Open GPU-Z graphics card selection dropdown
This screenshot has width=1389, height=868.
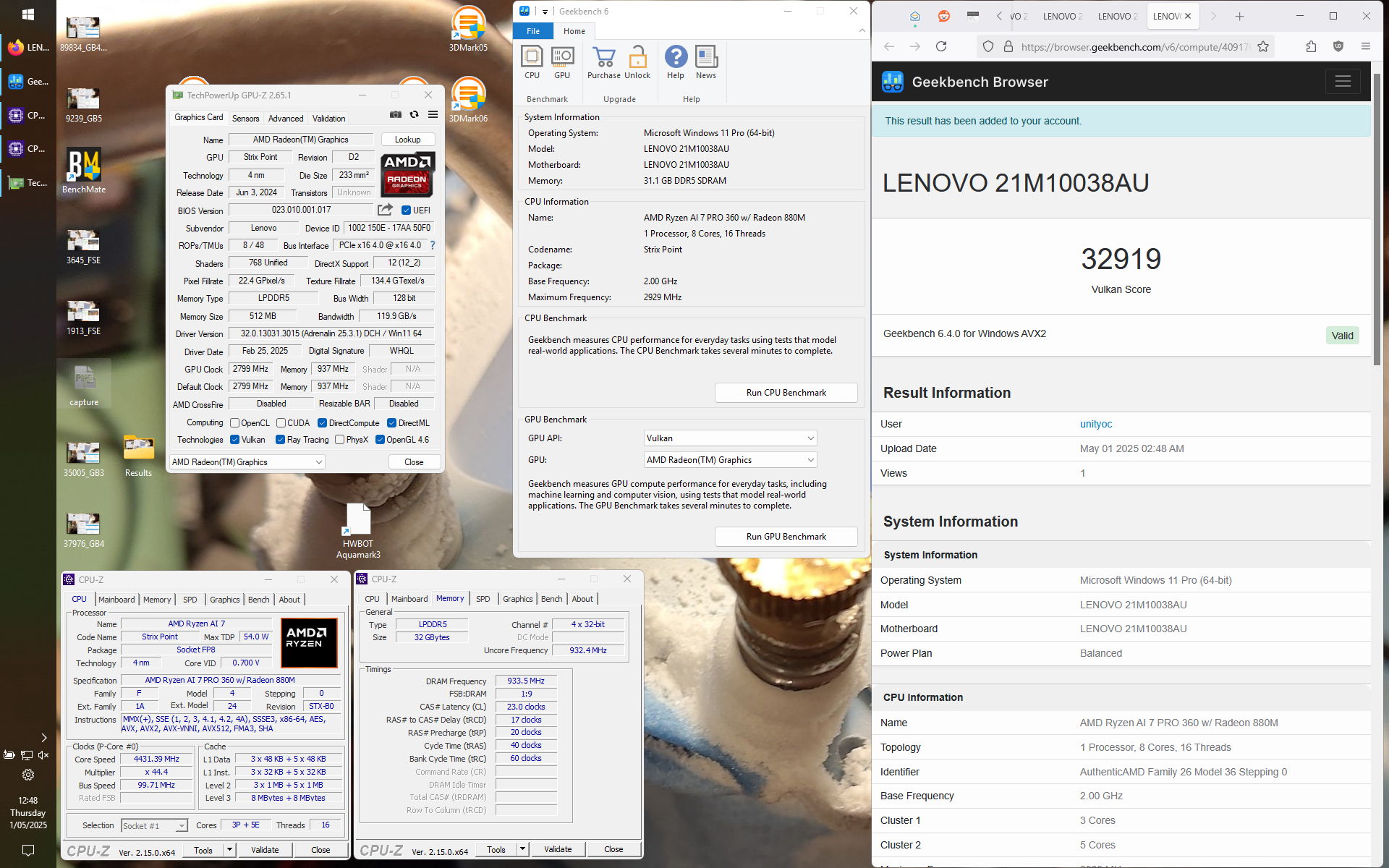247,462
